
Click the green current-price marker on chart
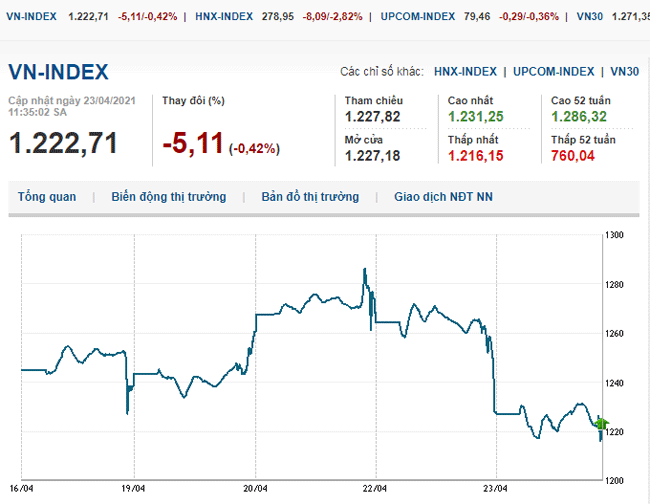click(x=601, y=424)
